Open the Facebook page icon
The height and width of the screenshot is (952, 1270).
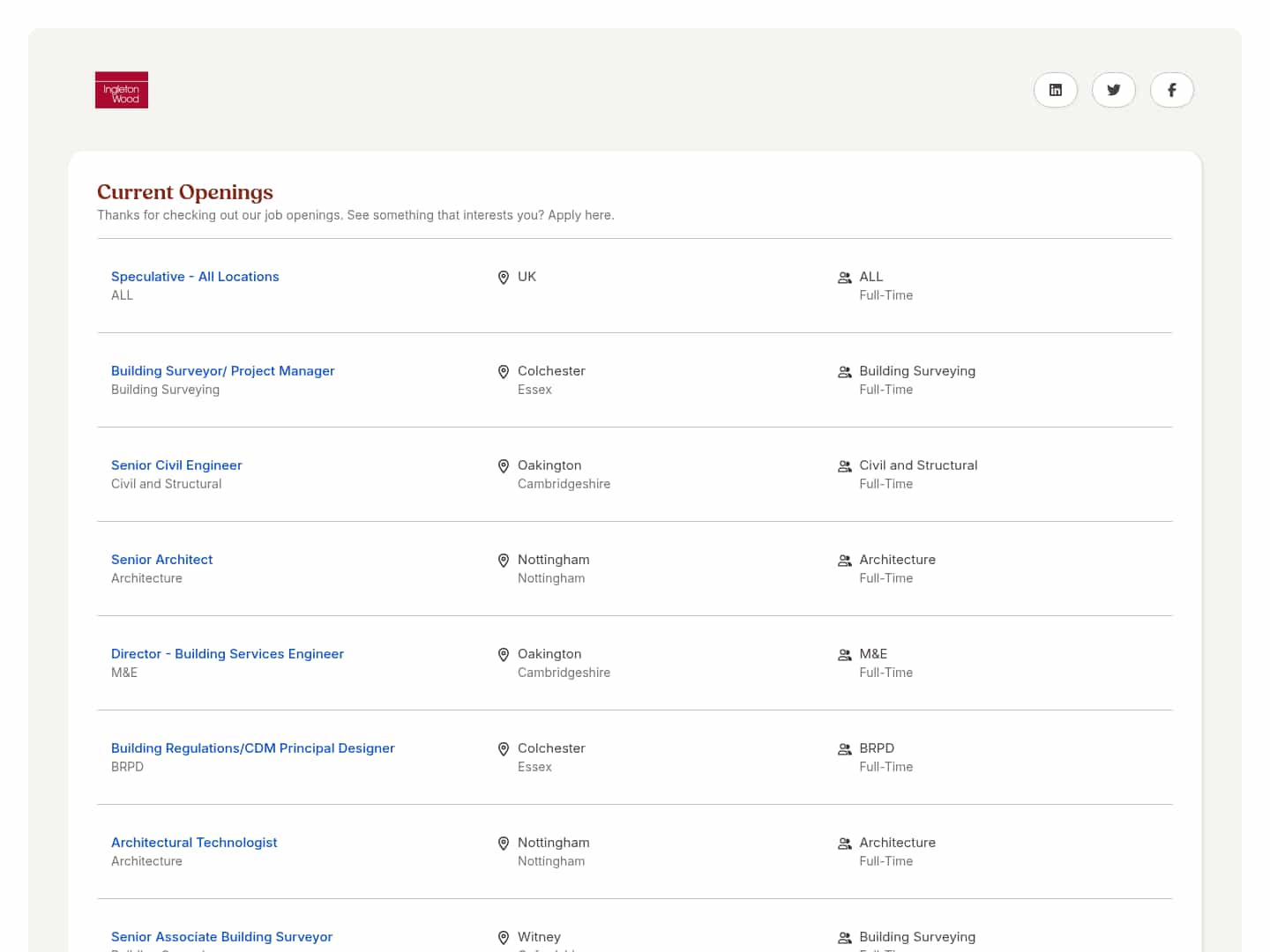(x=1171, y=90)
